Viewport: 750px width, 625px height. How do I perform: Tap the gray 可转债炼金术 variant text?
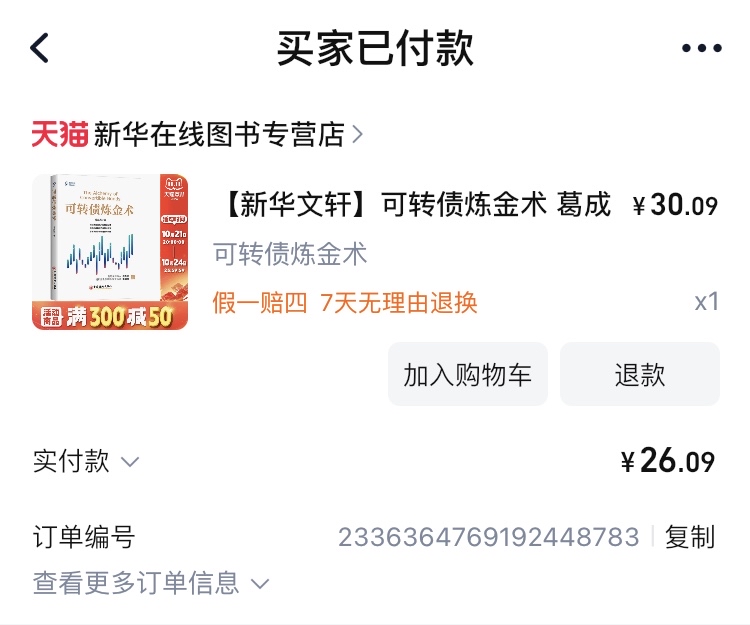[290, 253]
